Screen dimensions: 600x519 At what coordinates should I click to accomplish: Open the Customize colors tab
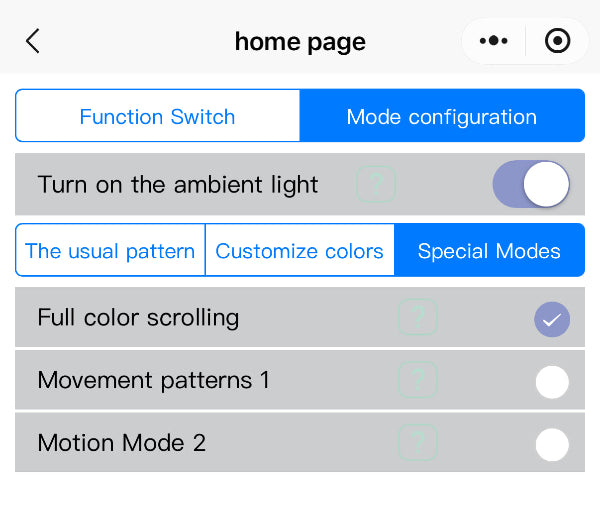point(300,250)
